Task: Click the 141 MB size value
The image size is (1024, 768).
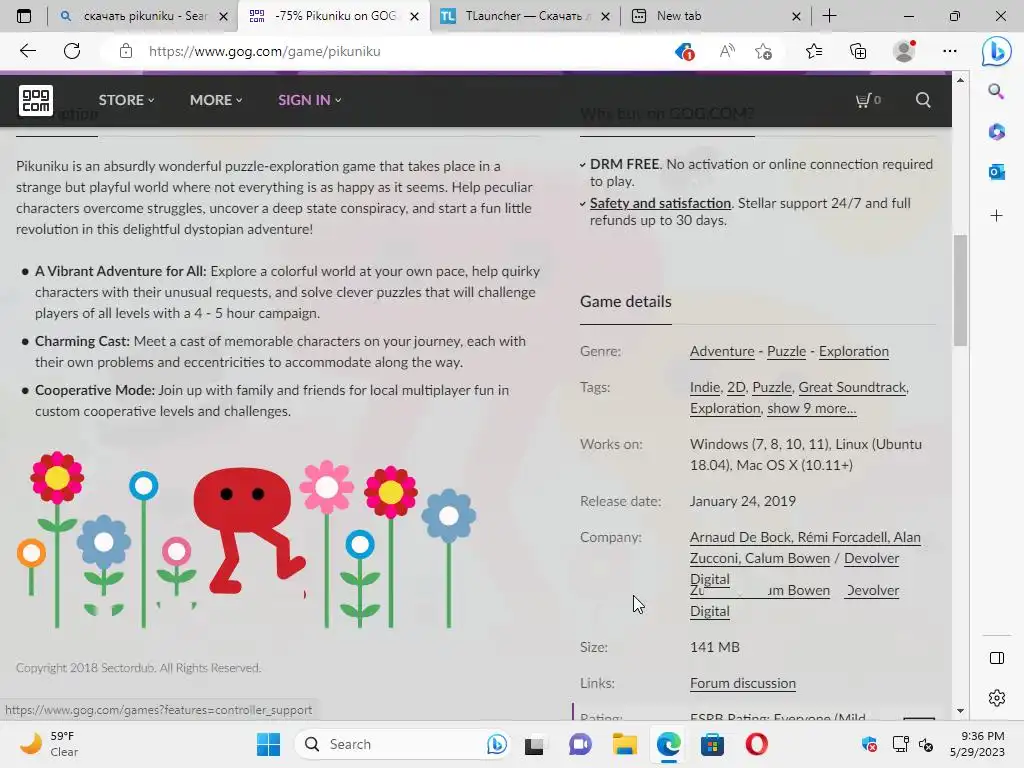Action: pyautogui.click(x=714, y=647)
